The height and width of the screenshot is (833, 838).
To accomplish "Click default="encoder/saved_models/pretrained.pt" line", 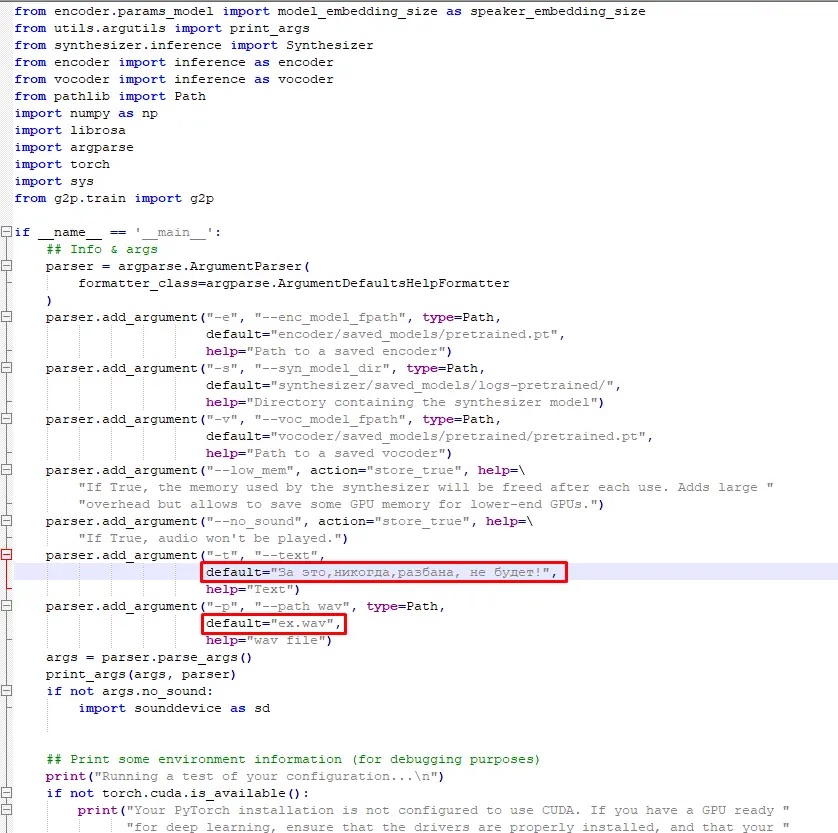I will (x=385, y=334).
